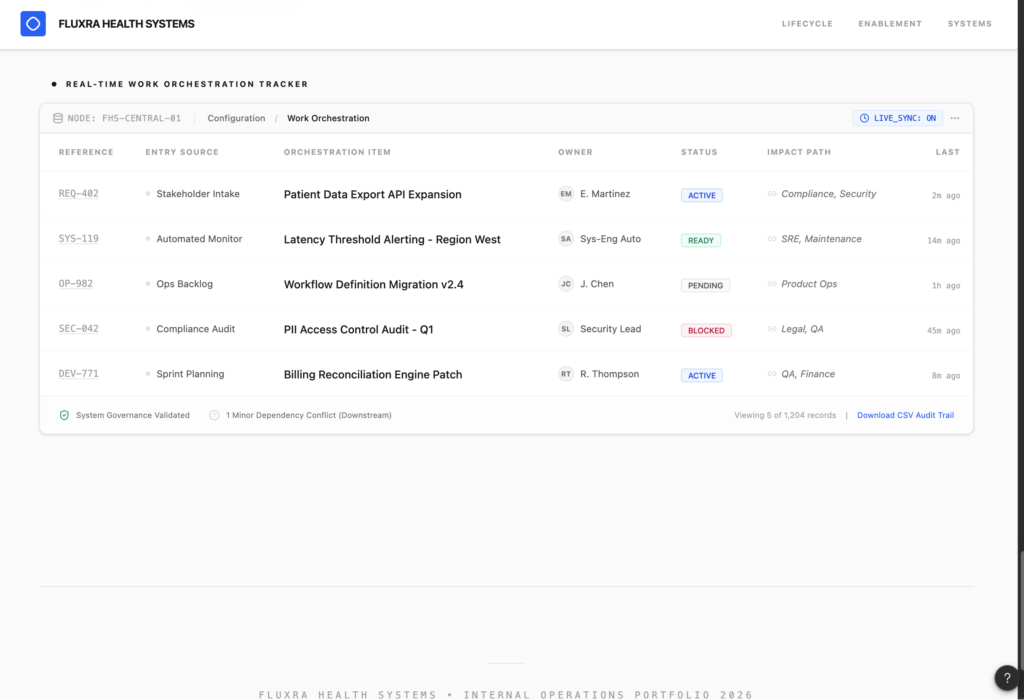Open reference link OP-982
The image size is (1024, 700).
[76, 284]
